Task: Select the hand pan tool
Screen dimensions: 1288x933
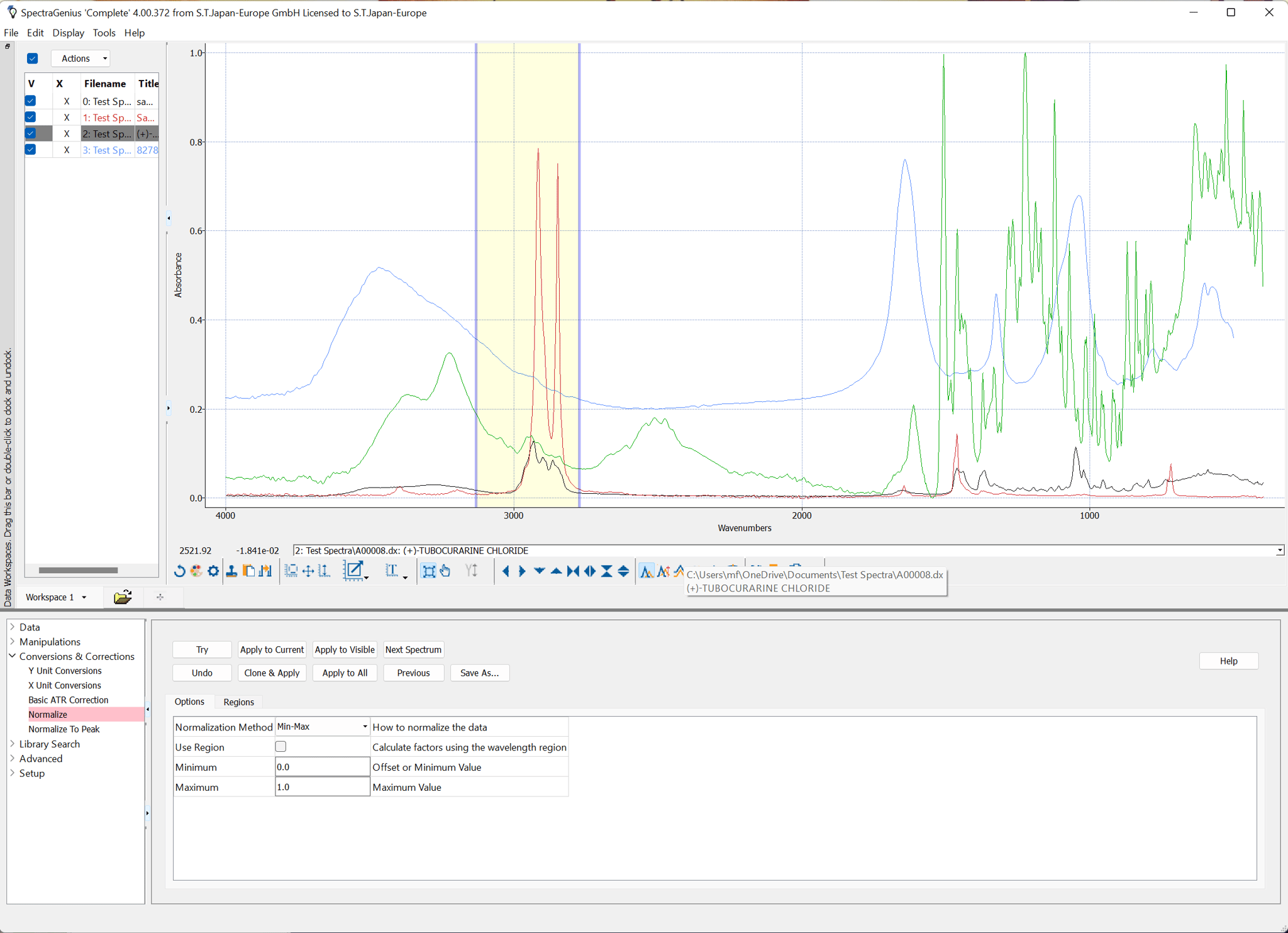Action: [x=445, y=571]
